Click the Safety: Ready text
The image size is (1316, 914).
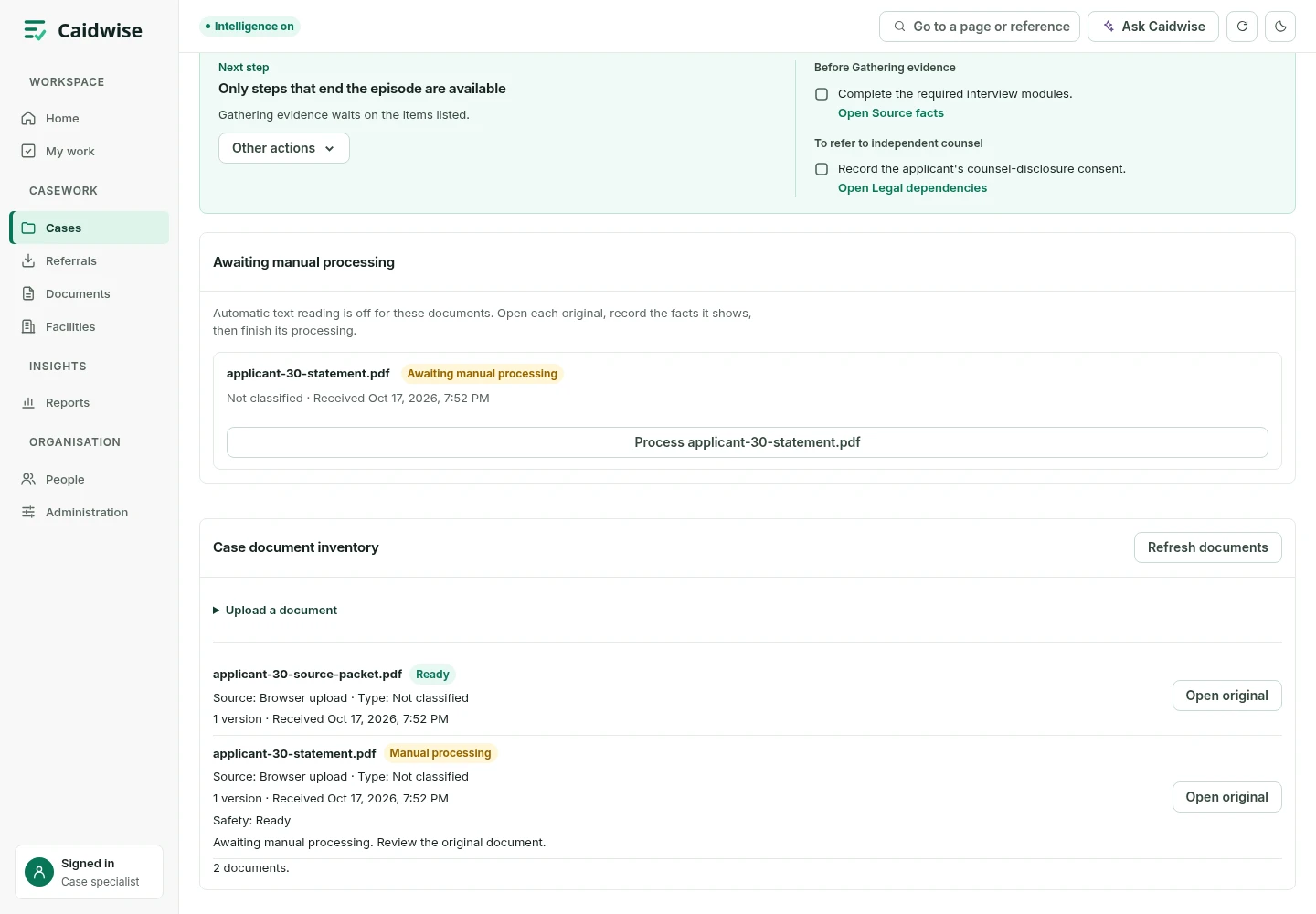point(251,821)
